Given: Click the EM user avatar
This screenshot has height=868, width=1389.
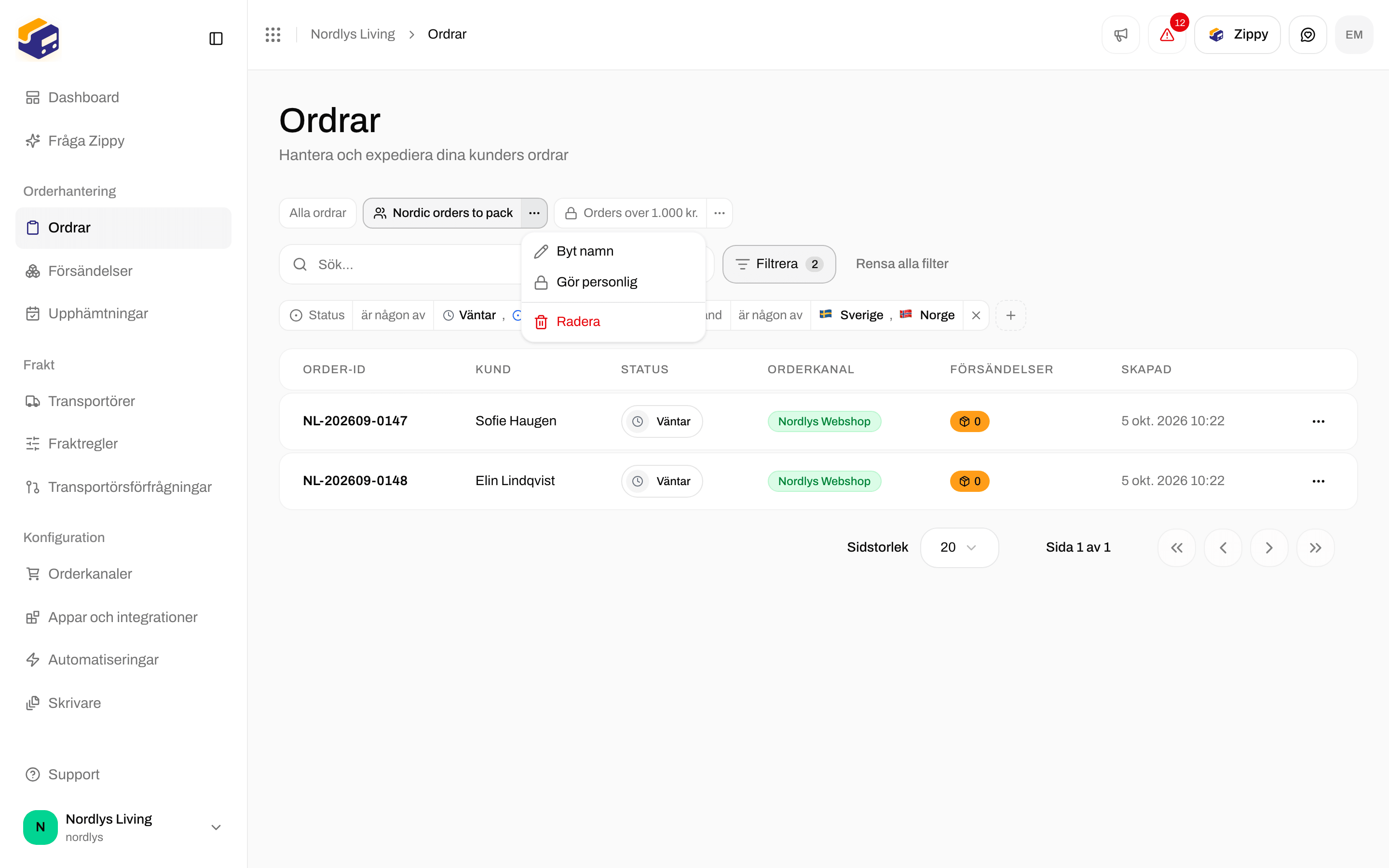Looking at the screenshot, I should coord(1354,34).
